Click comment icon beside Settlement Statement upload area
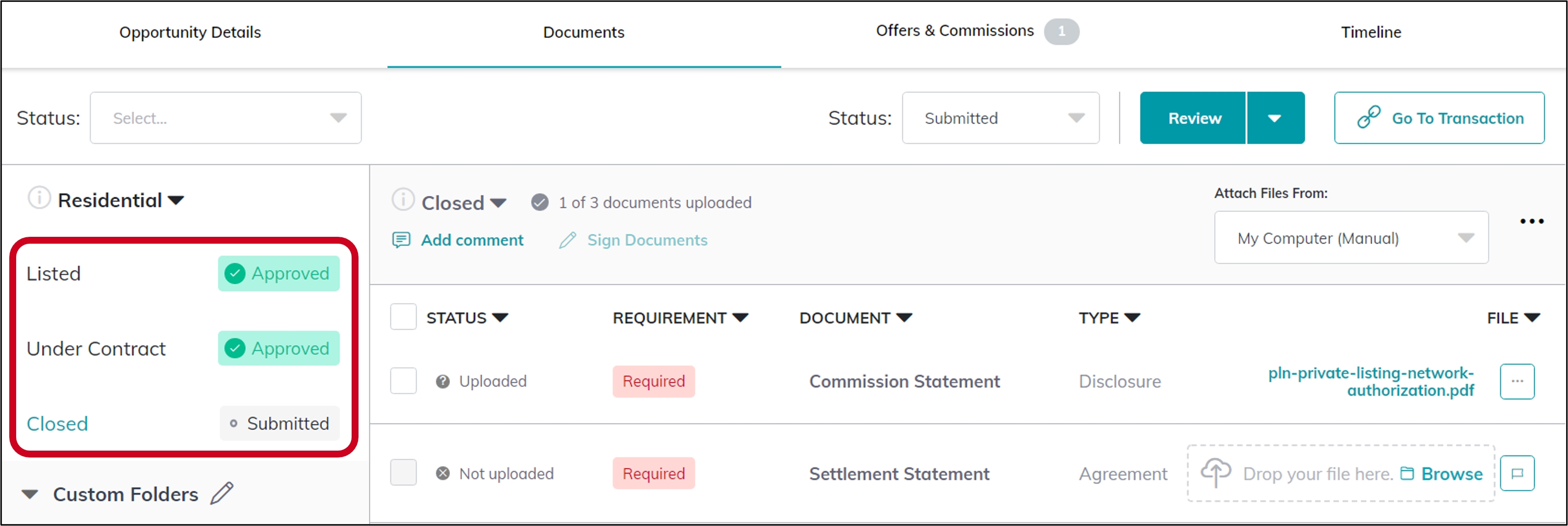The image size is (1568, 526). coord(1519,474)
